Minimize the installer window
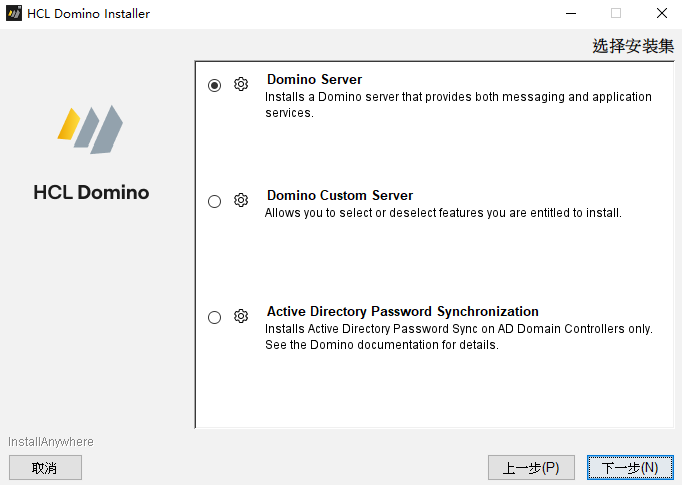Screen dimensions: 682x485 571,13
